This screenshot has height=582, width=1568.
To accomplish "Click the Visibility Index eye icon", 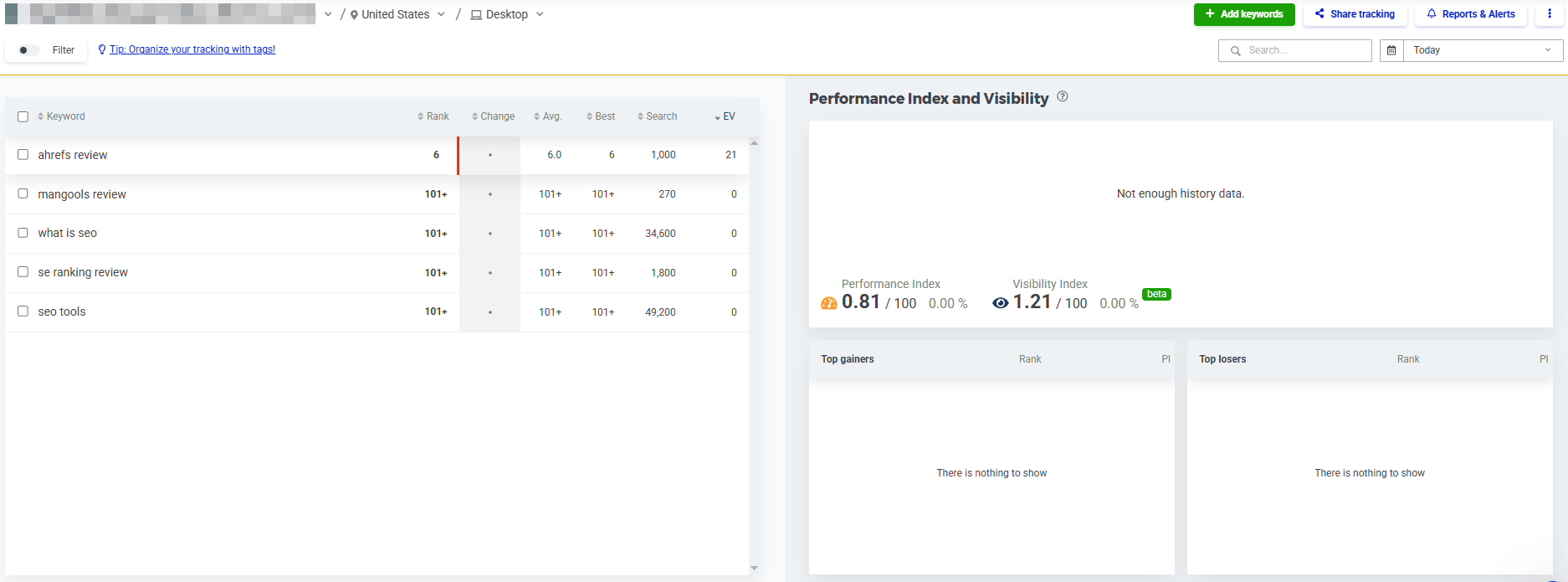I will click(x=1000, y=303).
